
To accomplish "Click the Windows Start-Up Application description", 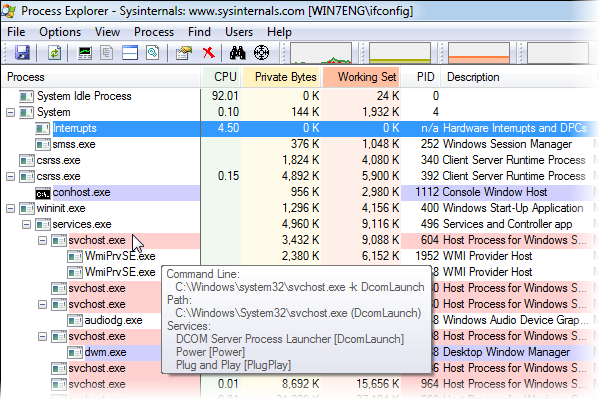I will pyautogui.click(x=513, y=208).
